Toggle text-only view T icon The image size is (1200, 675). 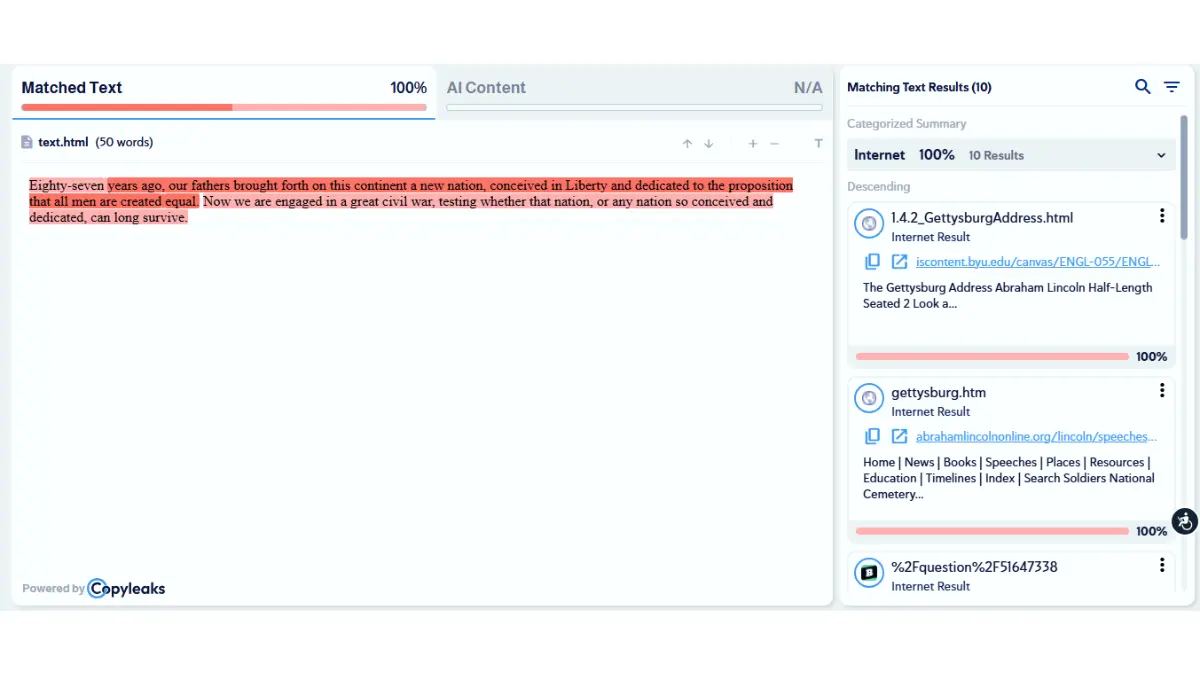(x=818, y=143)
